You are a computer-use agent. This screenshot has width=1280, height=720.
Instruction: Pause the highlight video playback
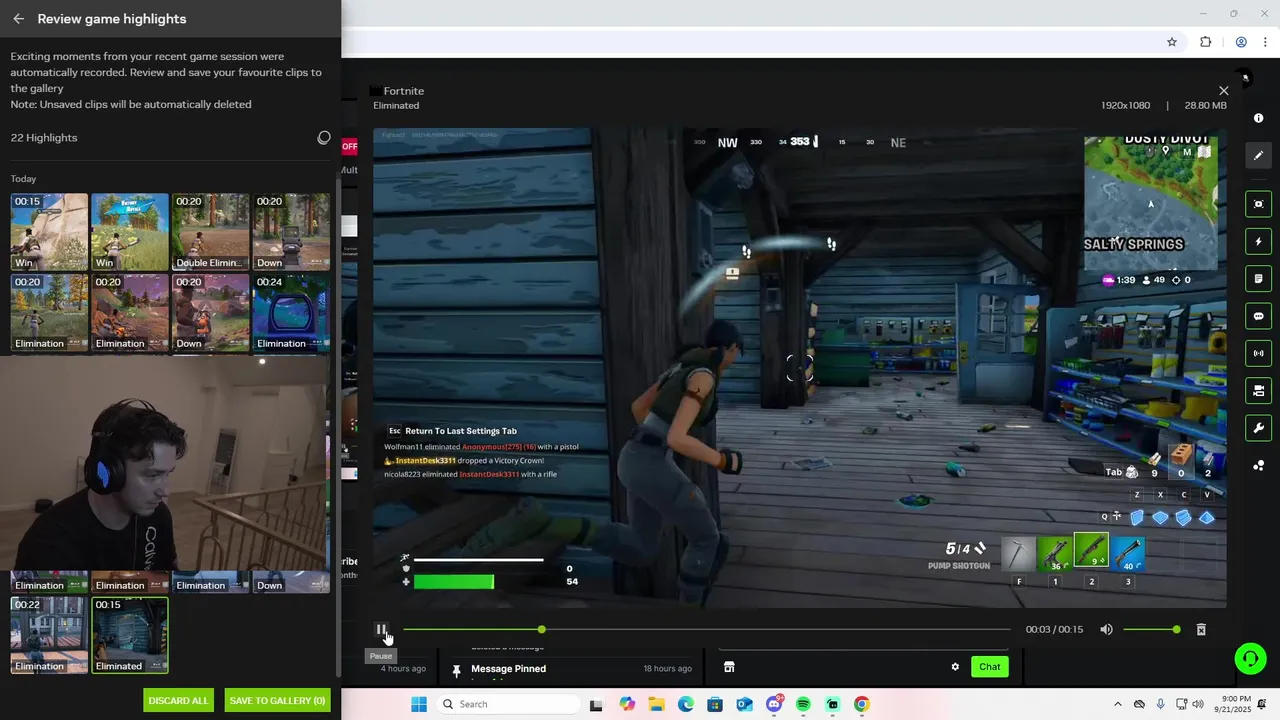pos(381,630)
